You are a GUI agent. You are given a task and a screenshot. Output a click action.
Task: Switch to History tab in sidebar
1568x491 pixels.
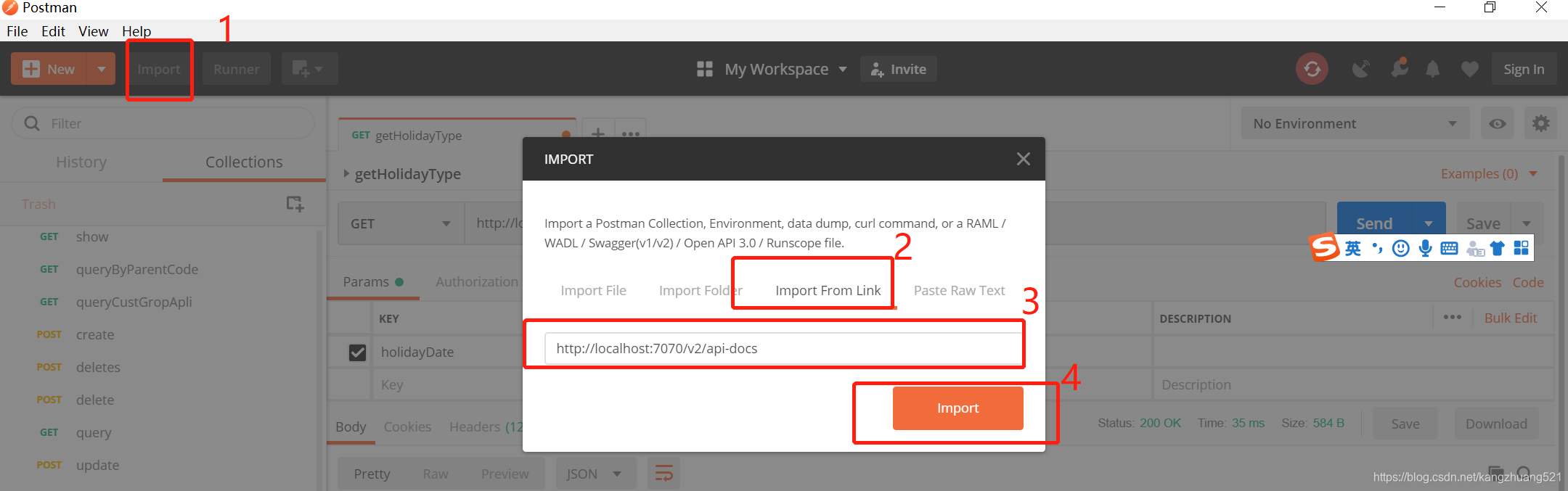tap(81, 162)
